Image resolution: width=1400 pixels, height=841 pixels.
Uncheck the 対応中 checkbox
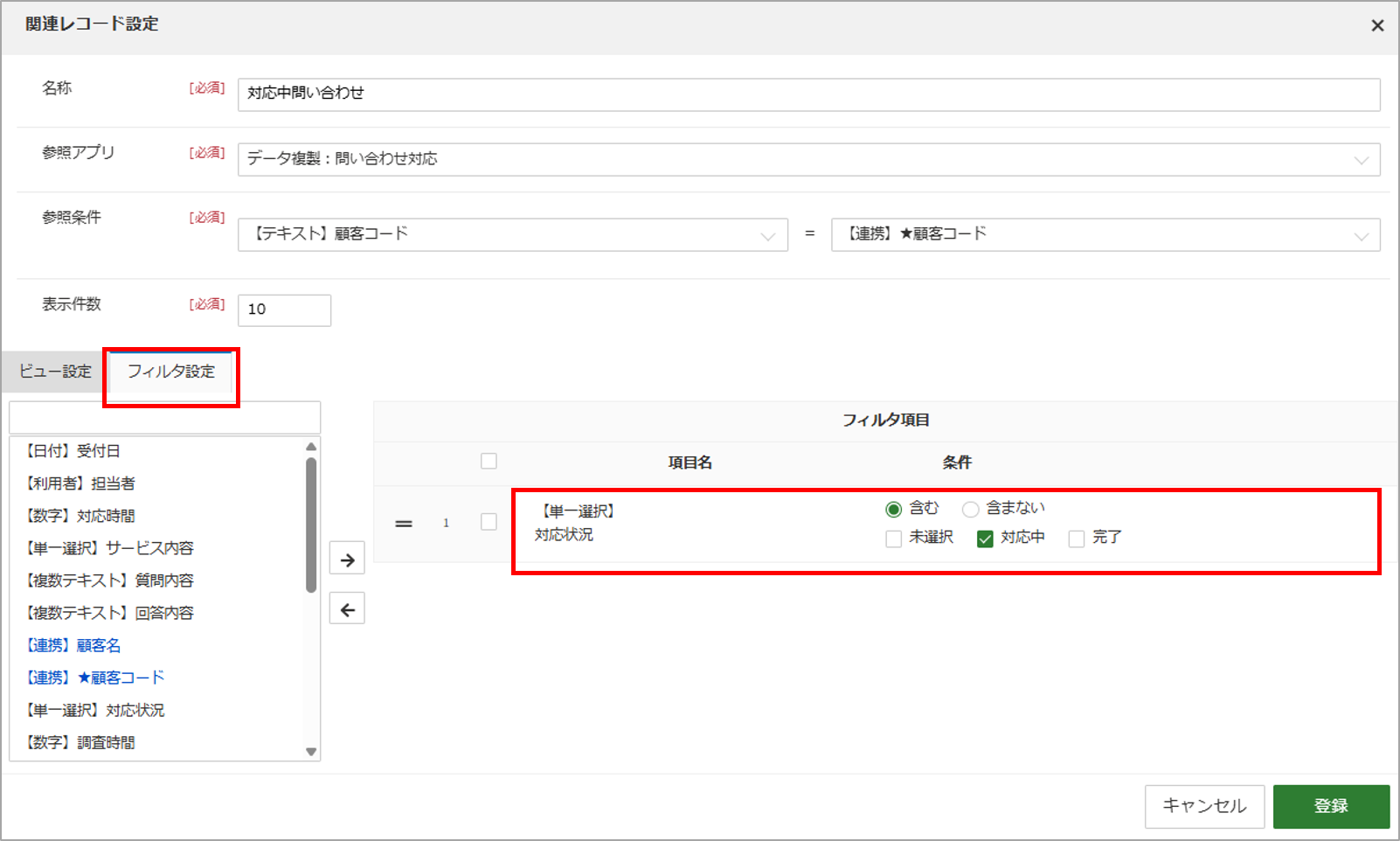(985, 539)
